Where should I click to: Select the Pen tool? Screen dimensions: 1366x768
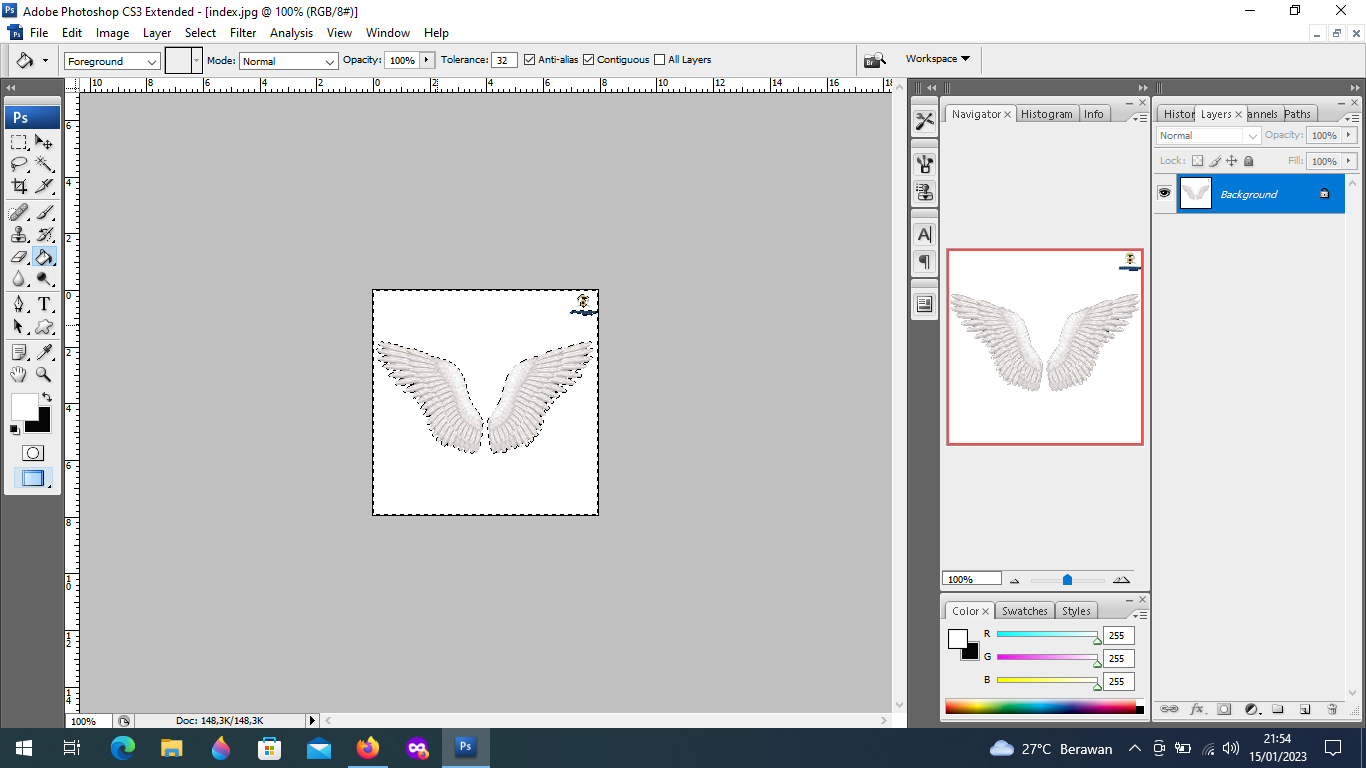tap(19, 304)
